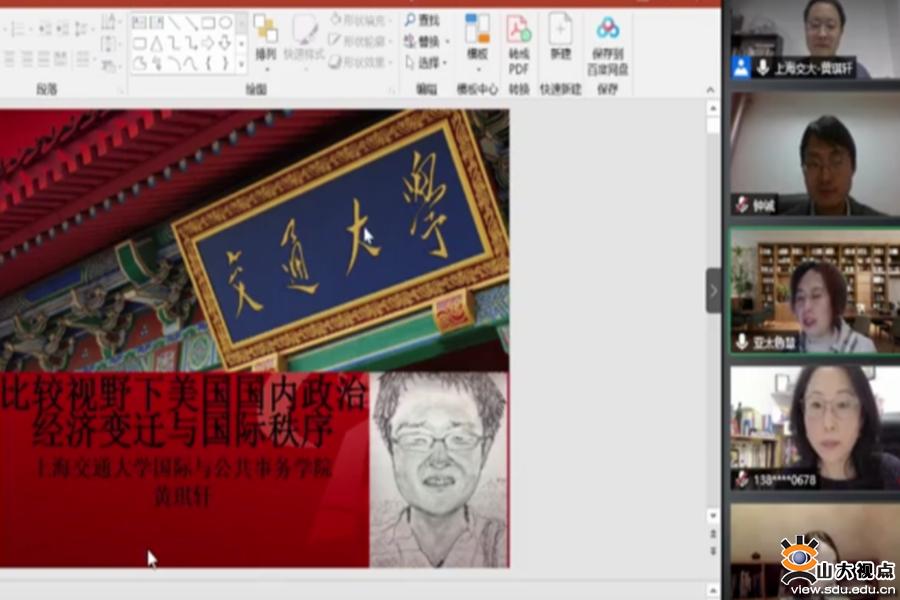Click the Shape Effects button

tap(362, 62)
